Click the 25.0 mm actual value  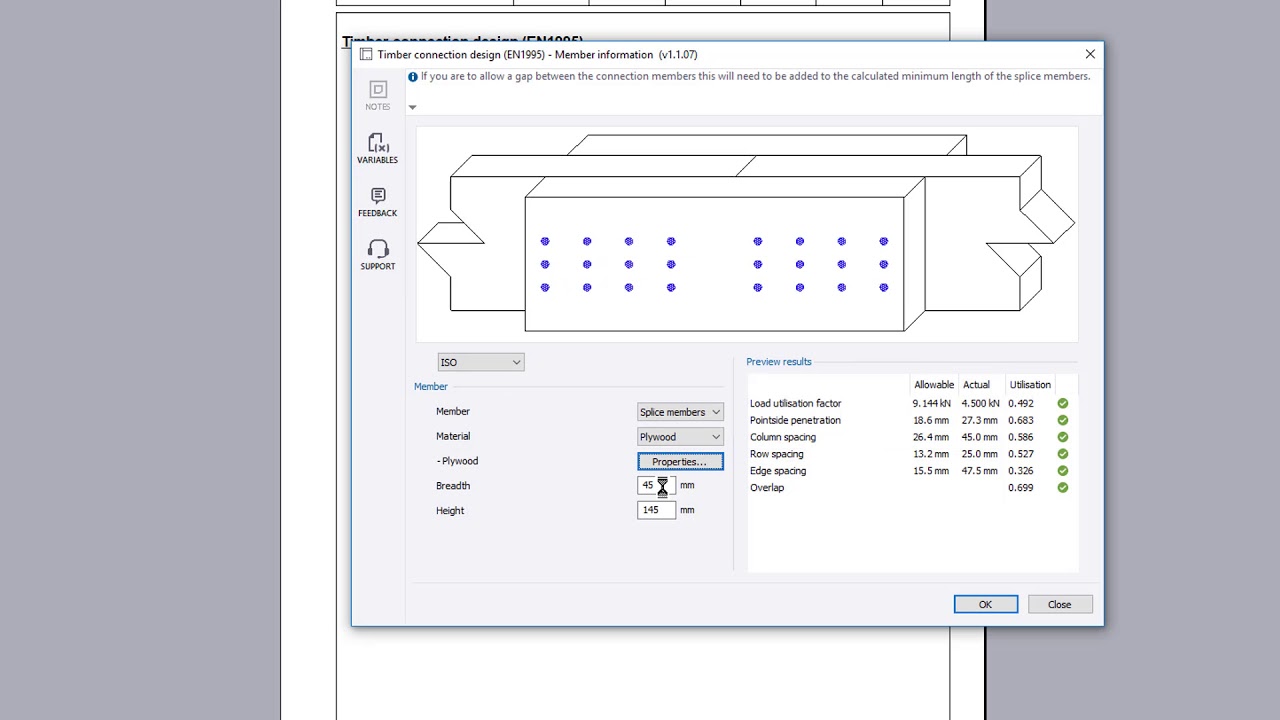click(980, 454)
